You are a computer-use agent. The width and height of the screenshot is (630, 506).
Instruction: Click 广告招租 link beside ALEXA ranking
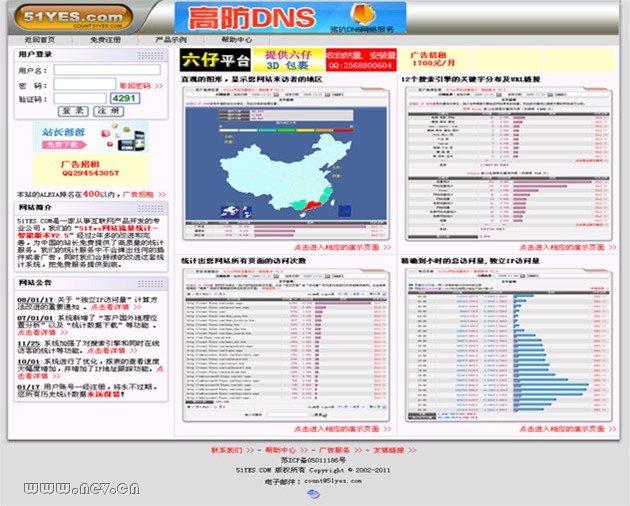tap(144, 195)
